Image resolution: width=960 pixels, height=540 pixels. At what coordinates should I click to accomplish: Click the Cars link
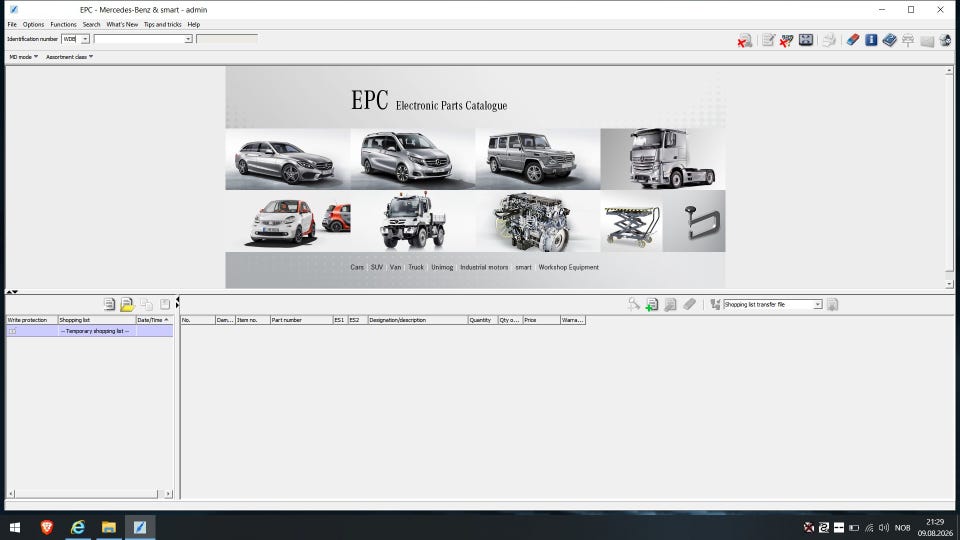coord(357,268)
